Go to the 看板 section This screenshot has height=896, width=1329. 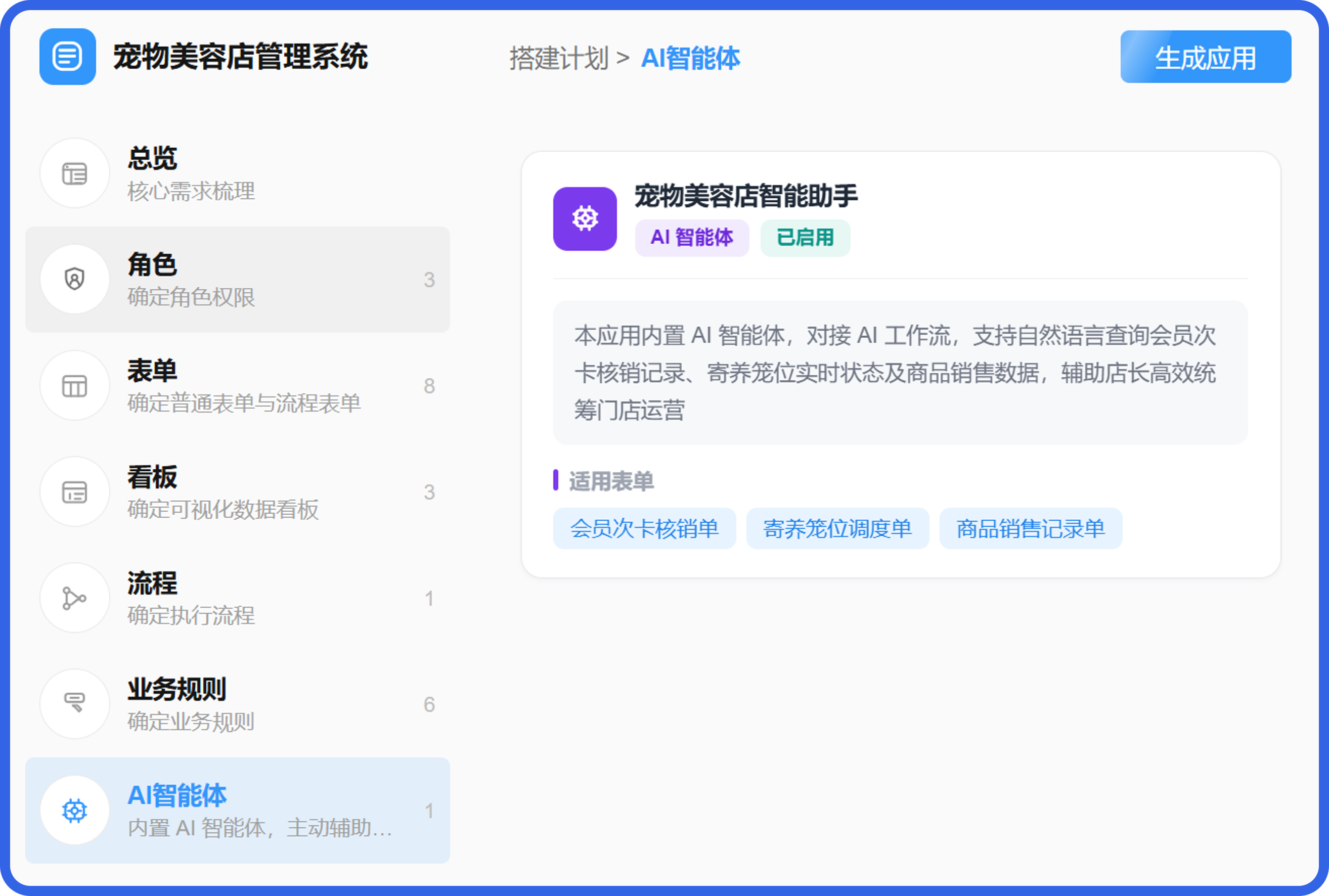point(238,492)
